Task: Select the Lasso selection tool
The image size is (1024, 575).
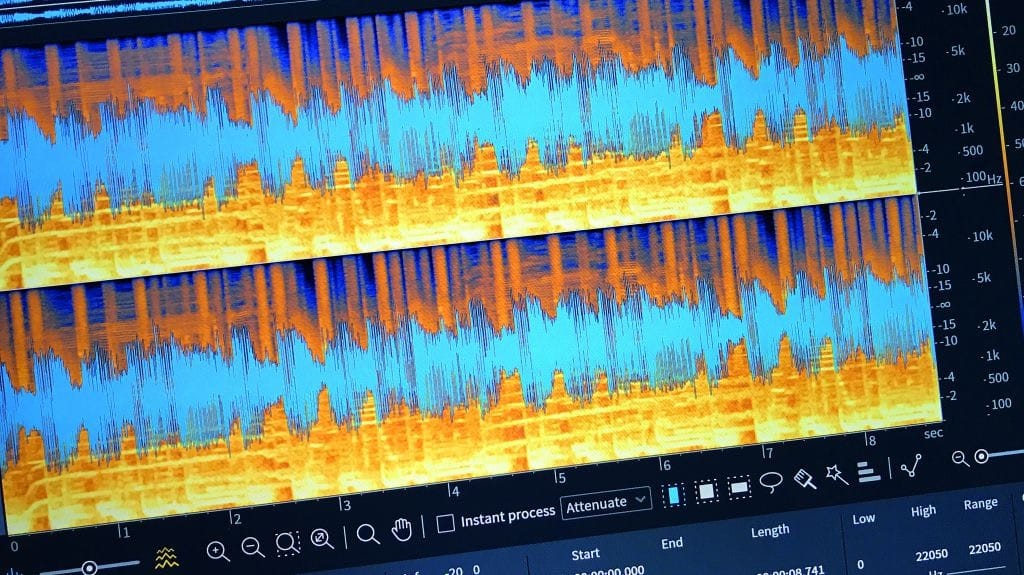Action: tap(771, 483)
